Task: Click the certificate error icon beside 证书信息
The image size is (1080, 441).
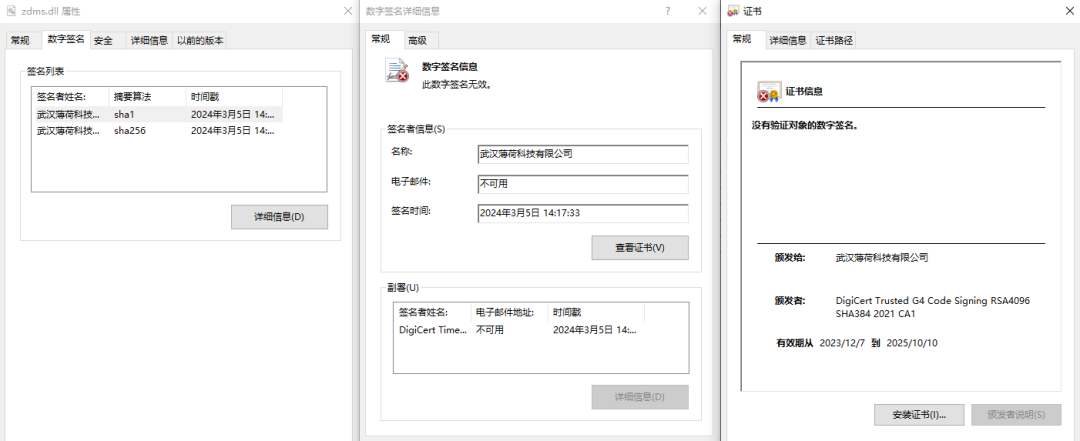Action: [768, 92]
